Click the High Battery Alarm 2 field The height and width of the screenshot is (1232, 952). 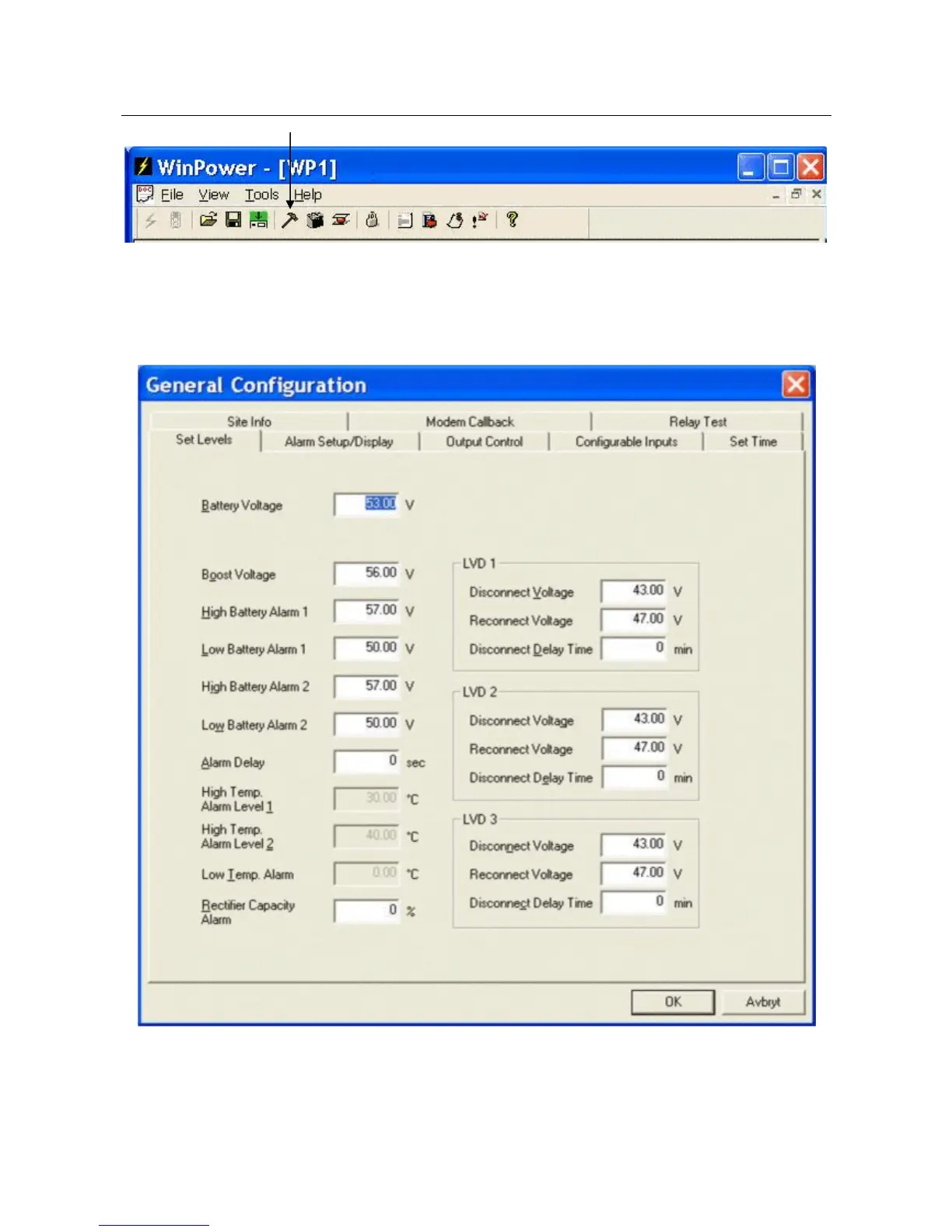pyautogui.click(x=366, y=686)
